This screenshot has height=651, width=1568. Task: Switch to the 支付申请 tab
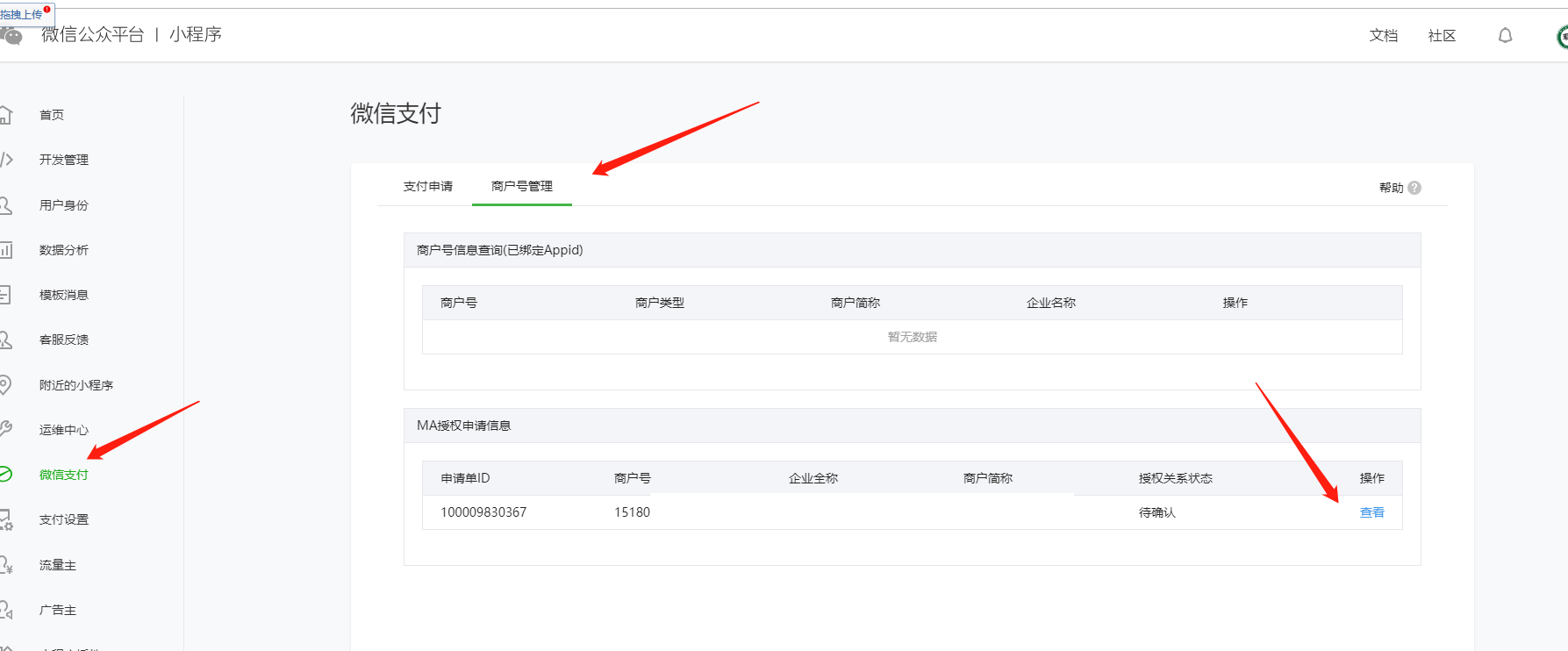pyautogui.click(x=428, y=186)
